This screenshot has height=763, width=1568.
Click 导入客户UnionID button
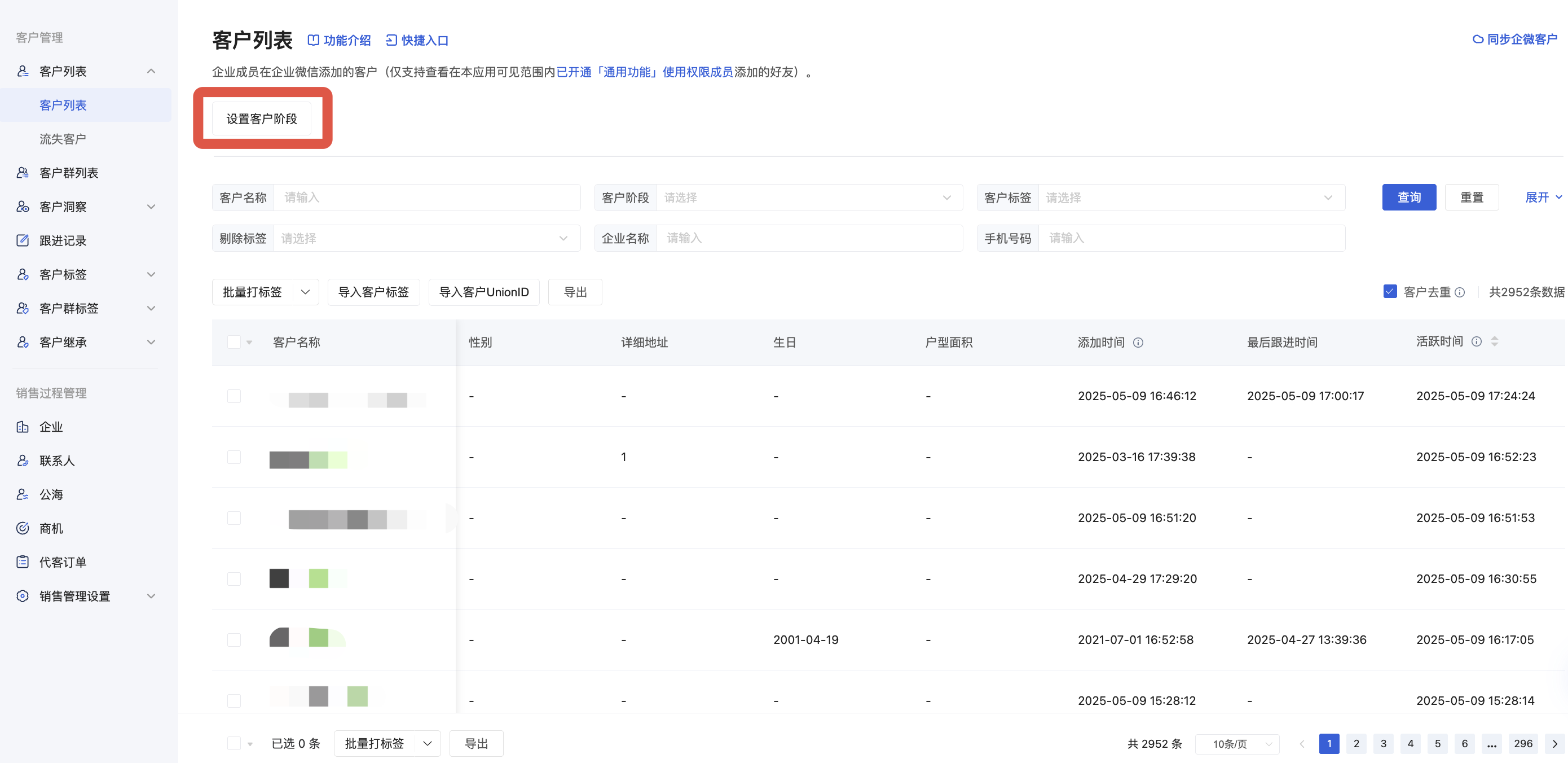tap(484, 292)
